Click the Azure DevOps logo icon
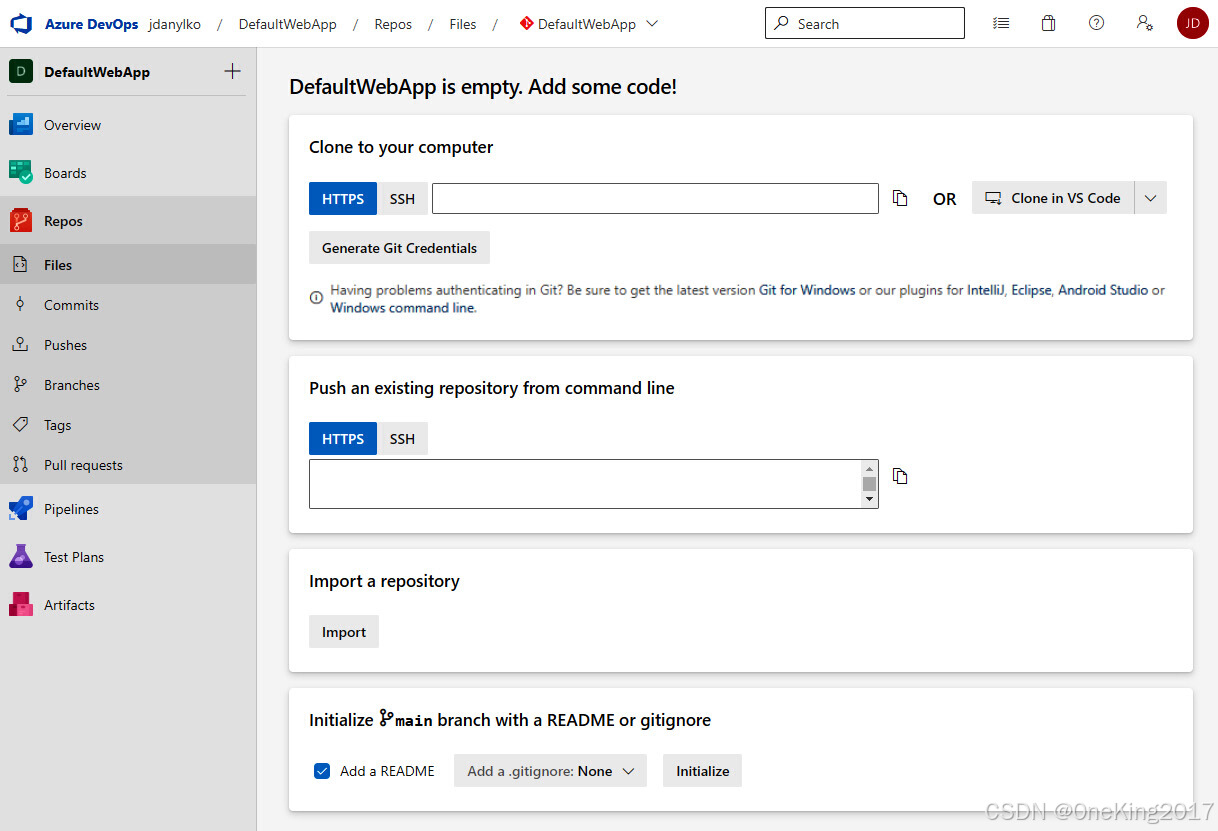The height and width of the screenshot is (831, 1218). point(22,24)
